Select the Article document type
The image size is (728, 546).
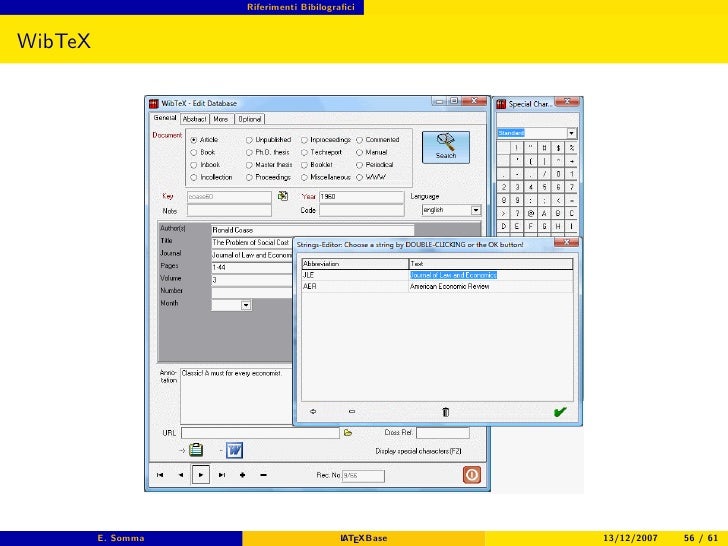coord(194,140)
